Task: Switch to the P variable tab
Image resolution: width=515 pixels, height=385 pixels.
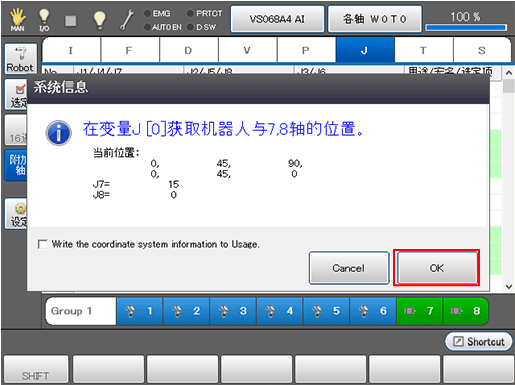Action: tap(306, 50)
